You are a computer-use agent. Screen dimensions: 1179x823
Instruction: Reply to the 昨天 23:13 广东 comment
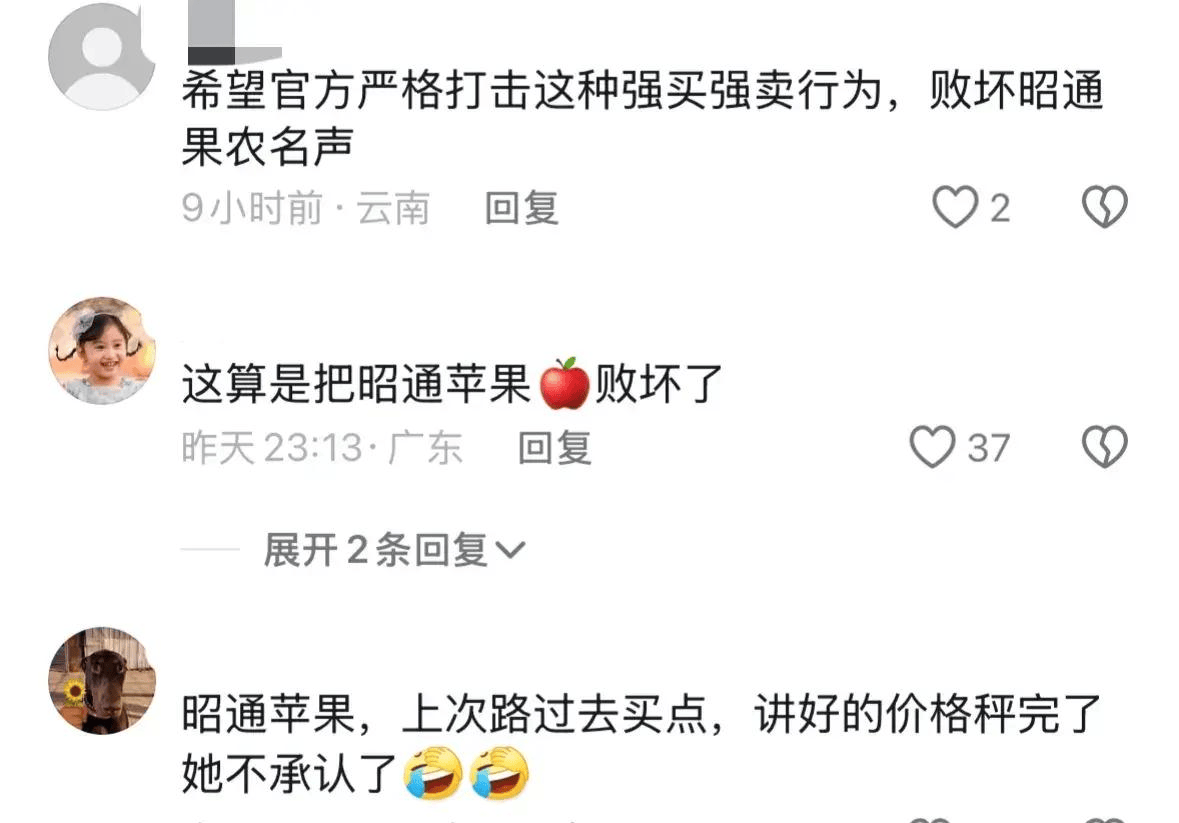pyautogui.click(x=555, y=449)
